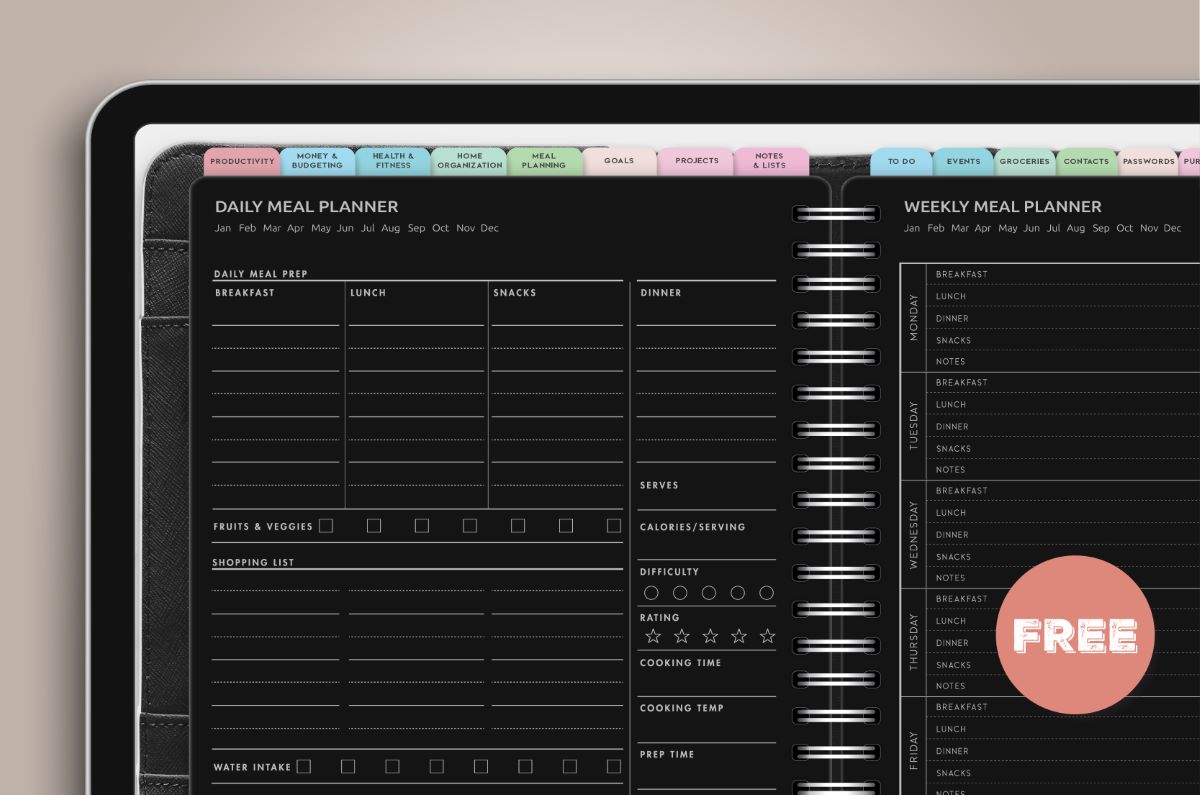This screenshot has height=795, width=1200.
Task: Click the Cooking Temp field
Action: 707,720
